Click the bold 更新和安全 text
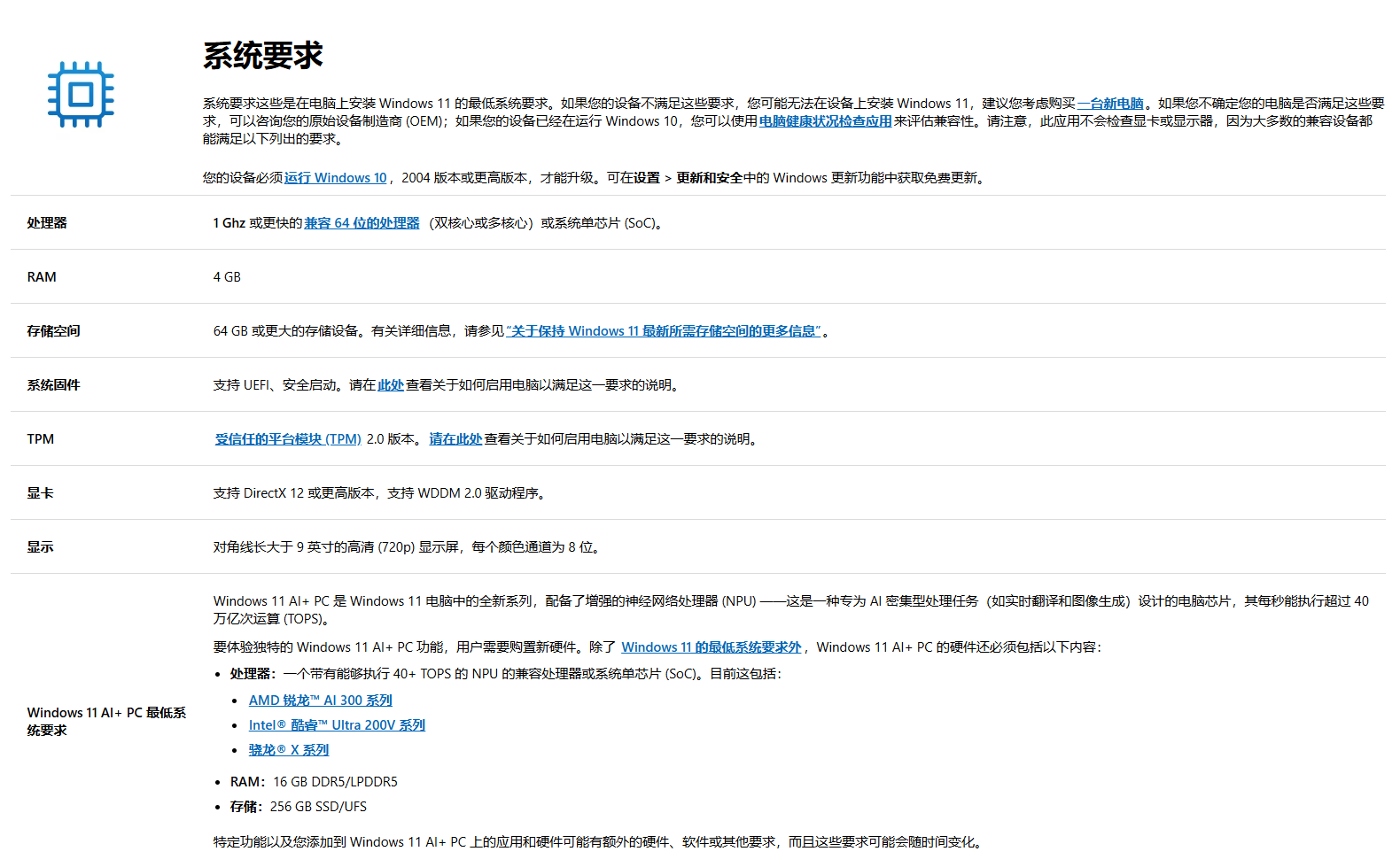Viewport: 1400px width, 867px height. (709, 178)
